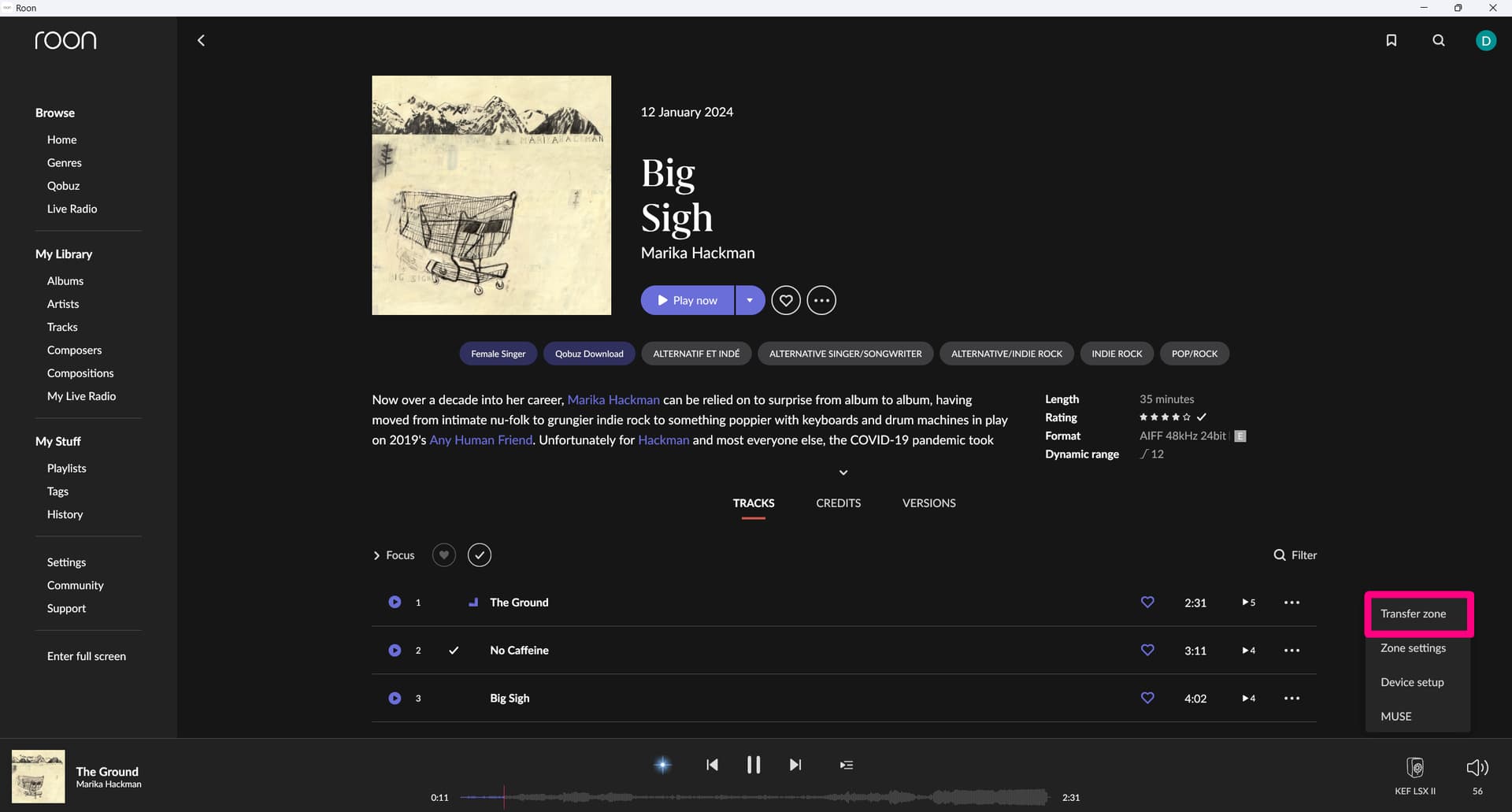Pause playback

point(754,765)
